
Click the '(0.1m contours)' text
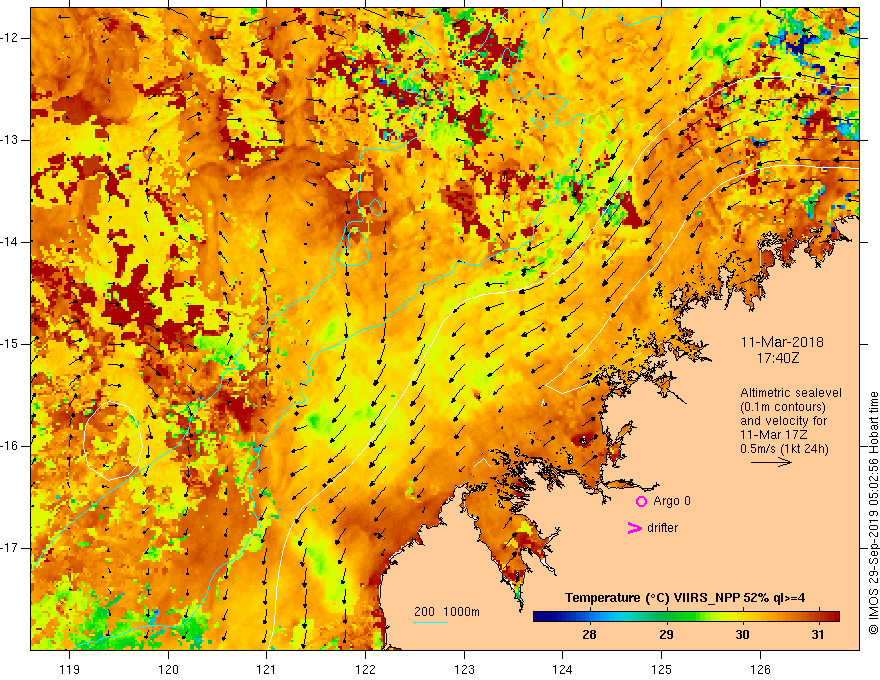(x=783, y=407)
